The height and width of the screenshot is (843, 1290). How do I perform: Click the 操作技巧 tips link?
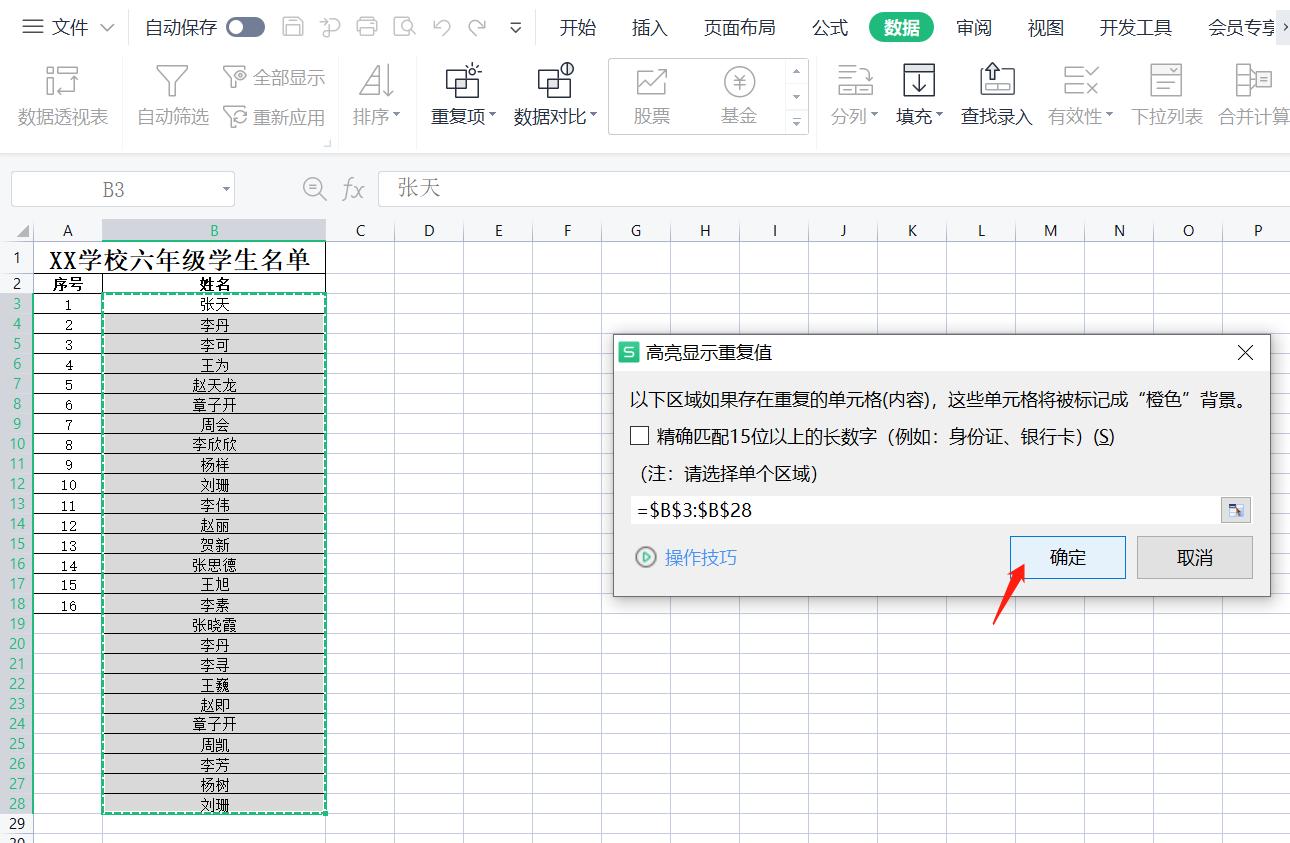[700, 558]
